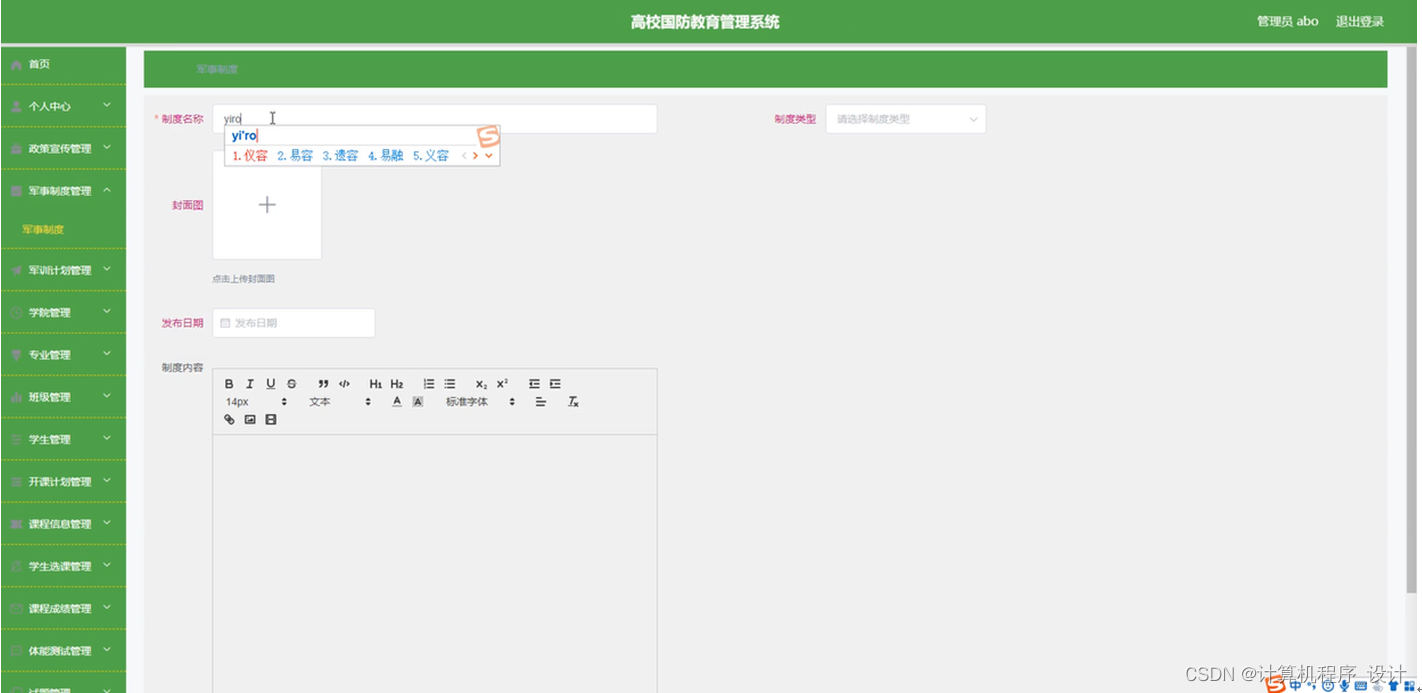Open the 制度类型 select dropdown
Image resolution: width=1422 pixels, height=693 pixels.
(905, 119)
